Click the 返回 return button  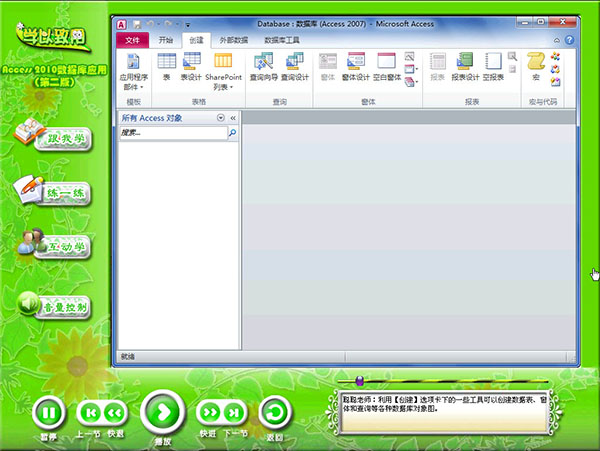point(275,413)
